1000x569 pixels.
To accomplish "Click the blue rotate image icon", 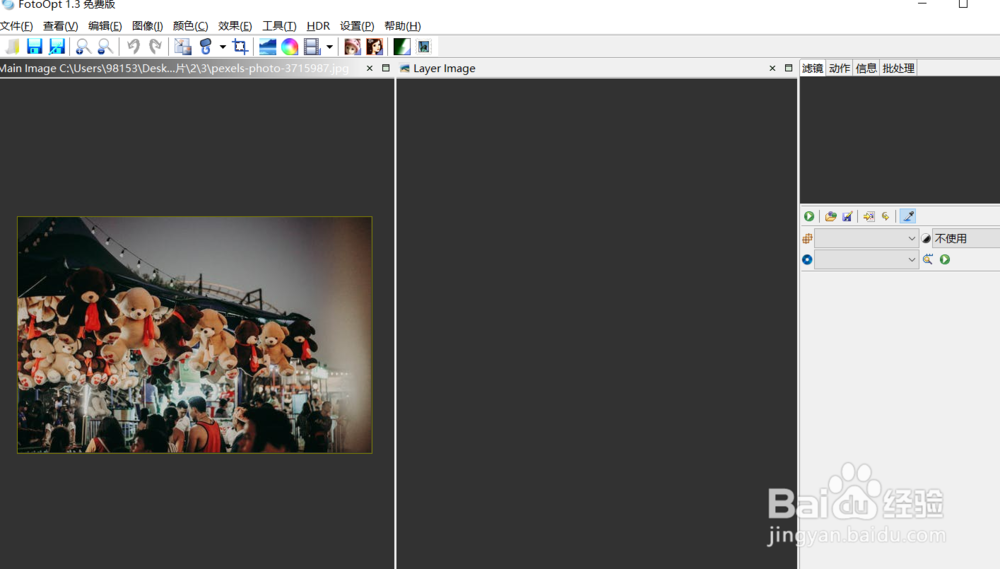I will click(x=205, y=47).
